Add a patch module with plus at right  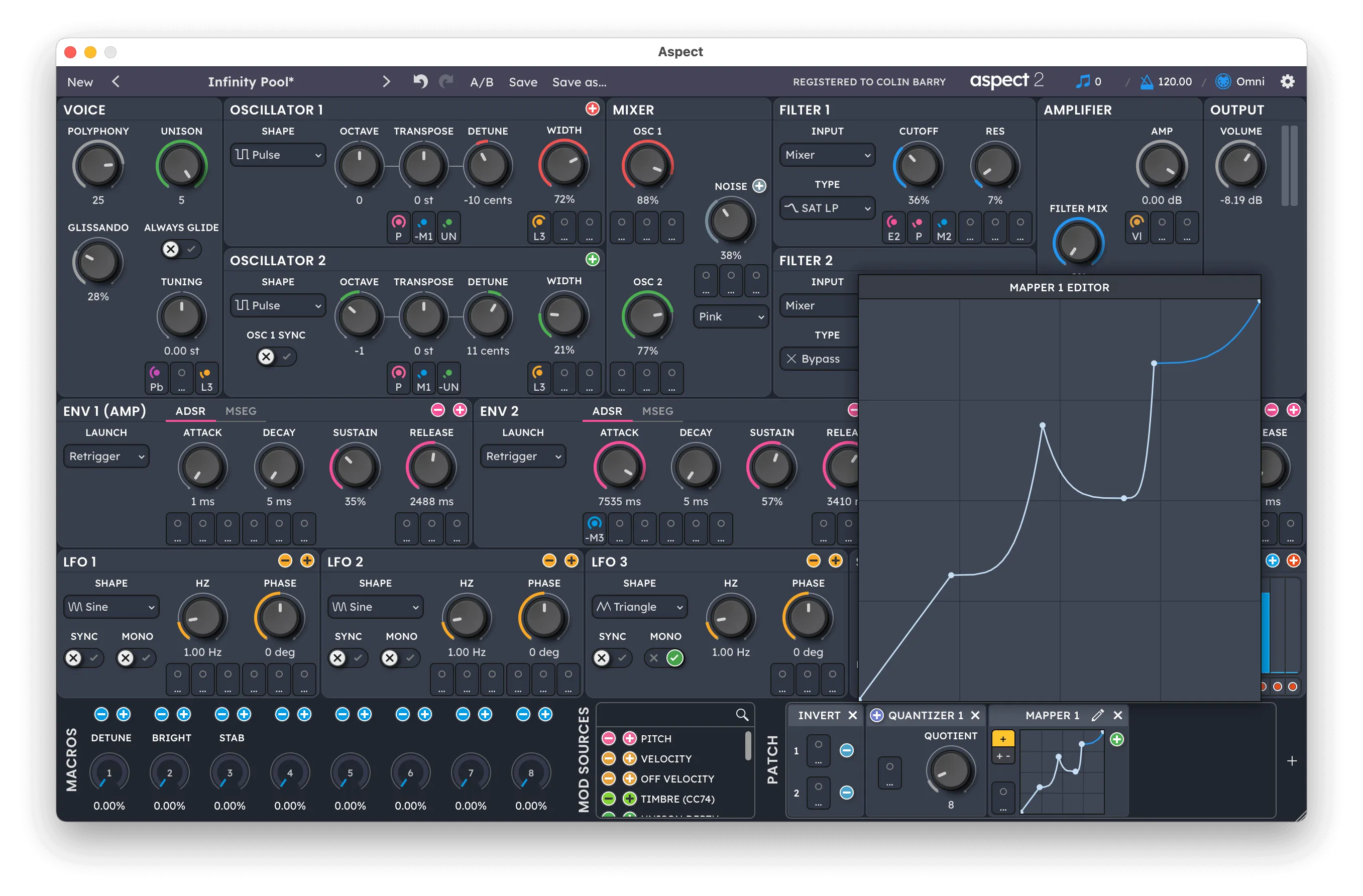click(x=1291, y=761)
